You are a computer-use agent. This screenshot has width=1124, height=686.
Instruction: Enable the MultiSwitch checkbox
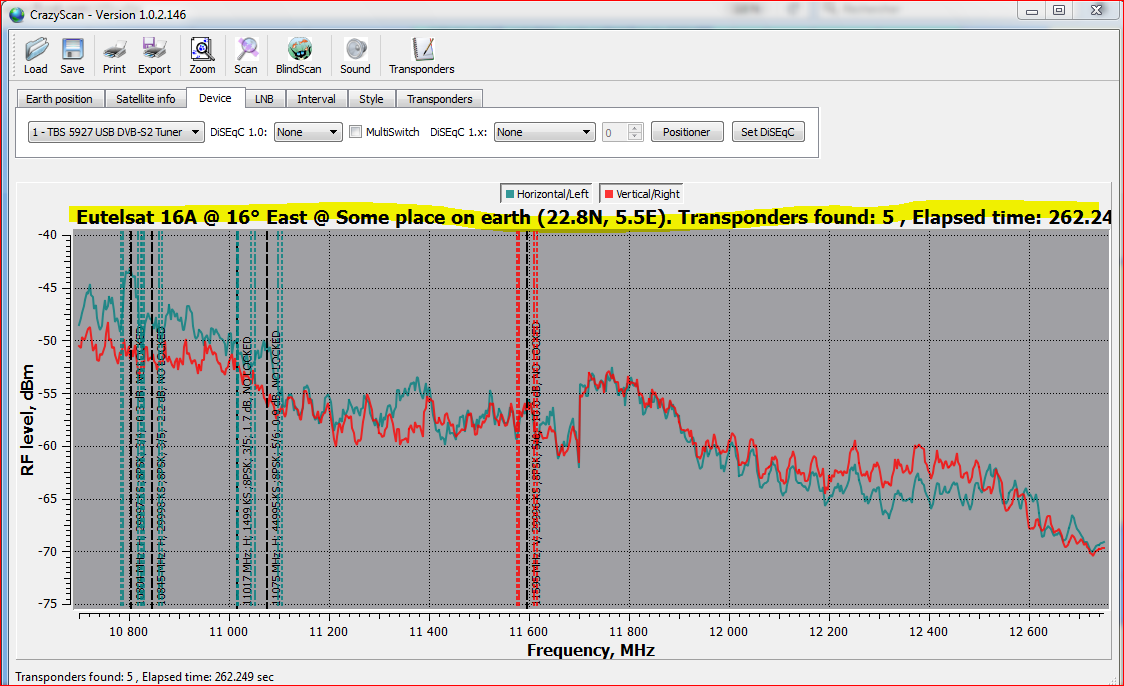pyautogui.click(x=356, y=132)
